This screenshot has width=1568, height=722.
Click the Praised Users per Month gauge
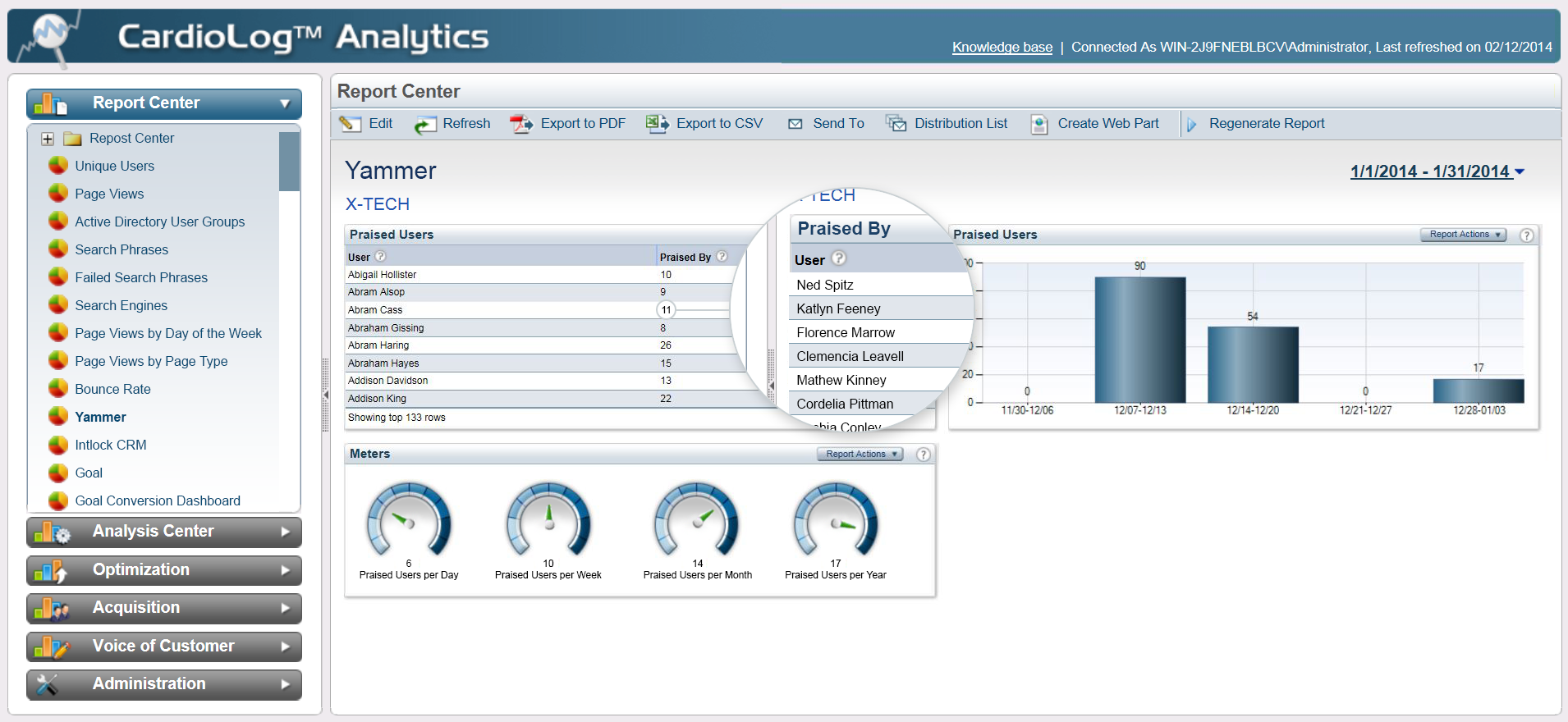pos(697,519)
